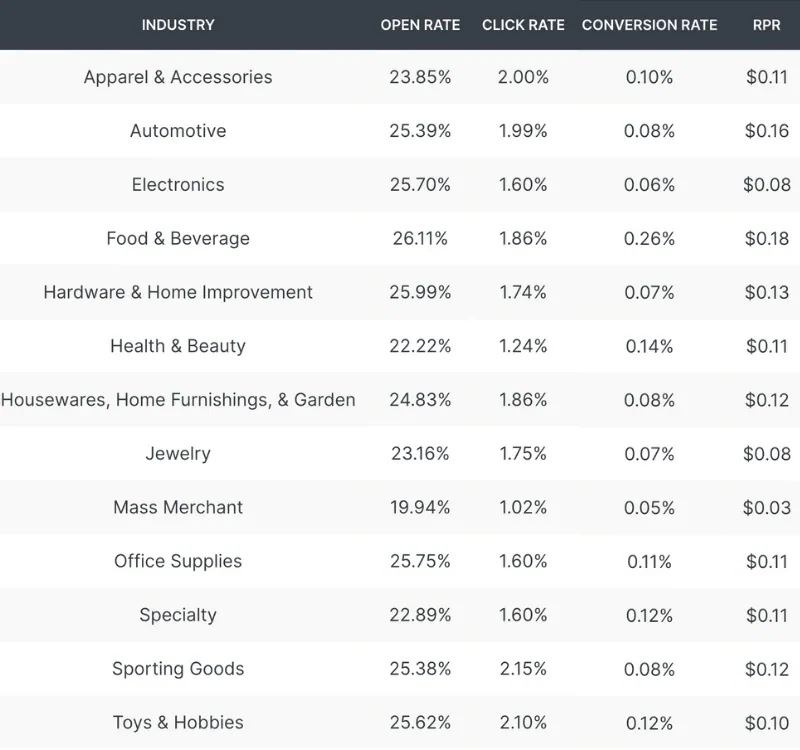
Task: Click the Electronics industry name
Action: (x=178, y=185)
